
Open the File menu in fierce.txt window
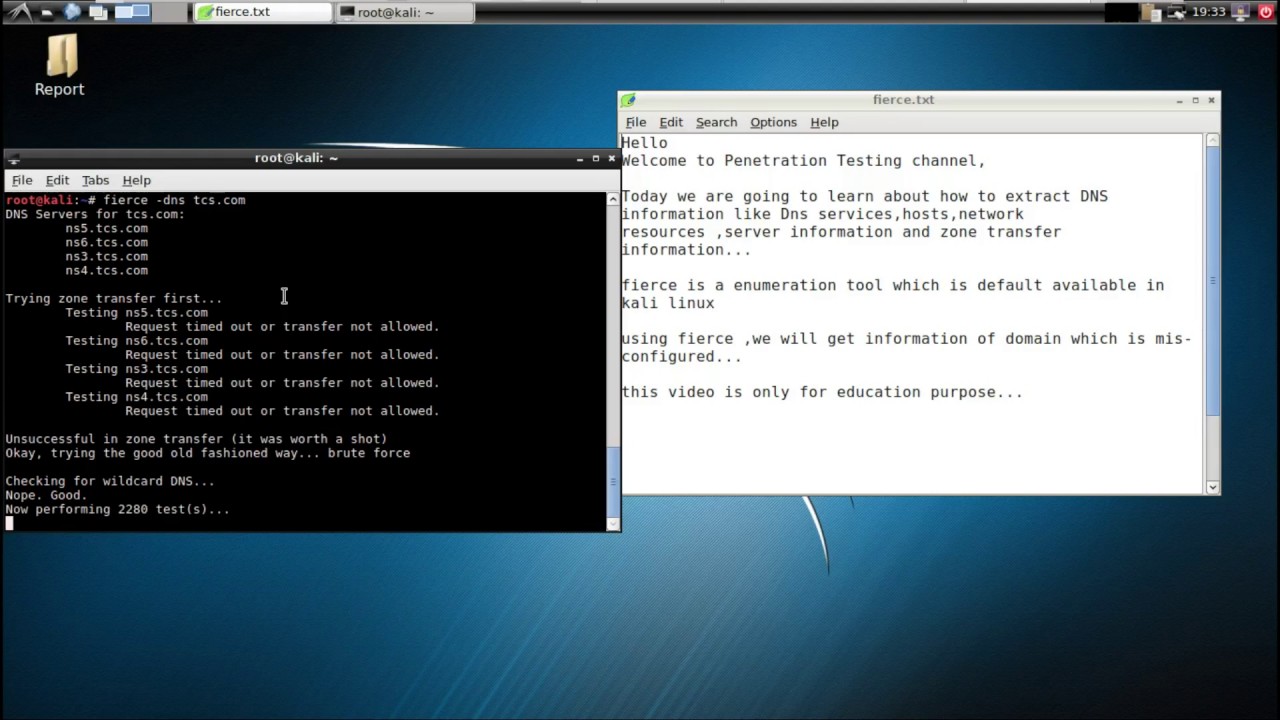[636, 122]
